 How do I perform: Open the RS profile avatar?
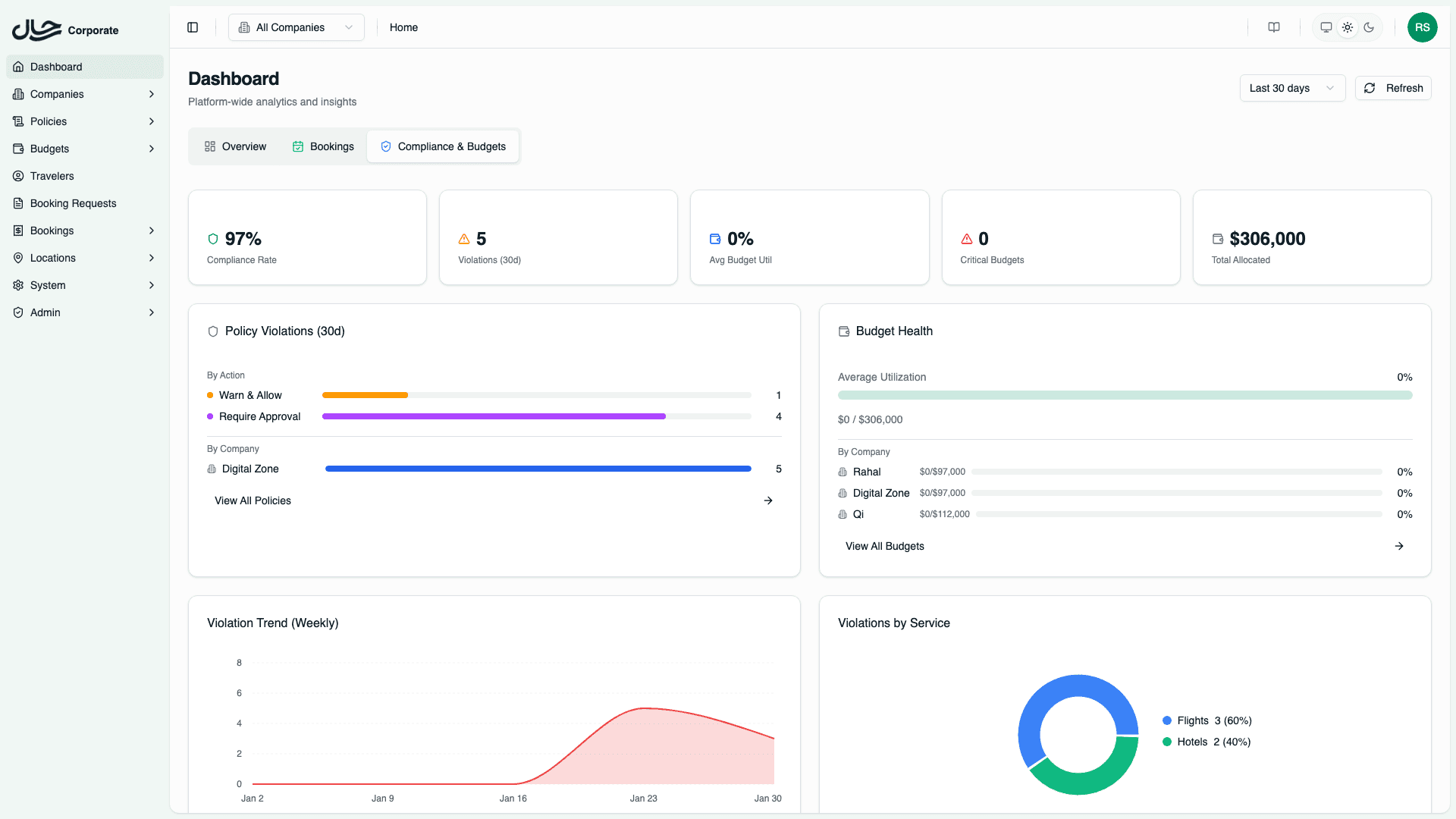(1423, 27)
